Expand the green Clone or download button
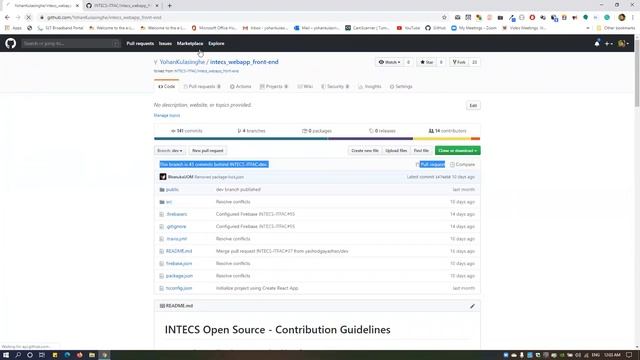 (x=458, y=151)
